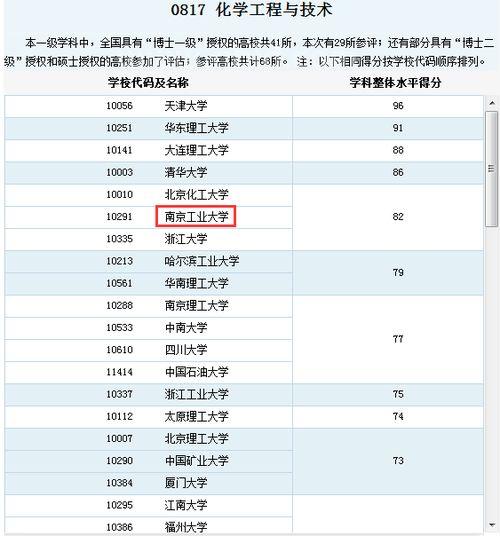Click school code 10141
Image resolution: width=500 pixels, height=536 pixels.
(x=119, y=150)
